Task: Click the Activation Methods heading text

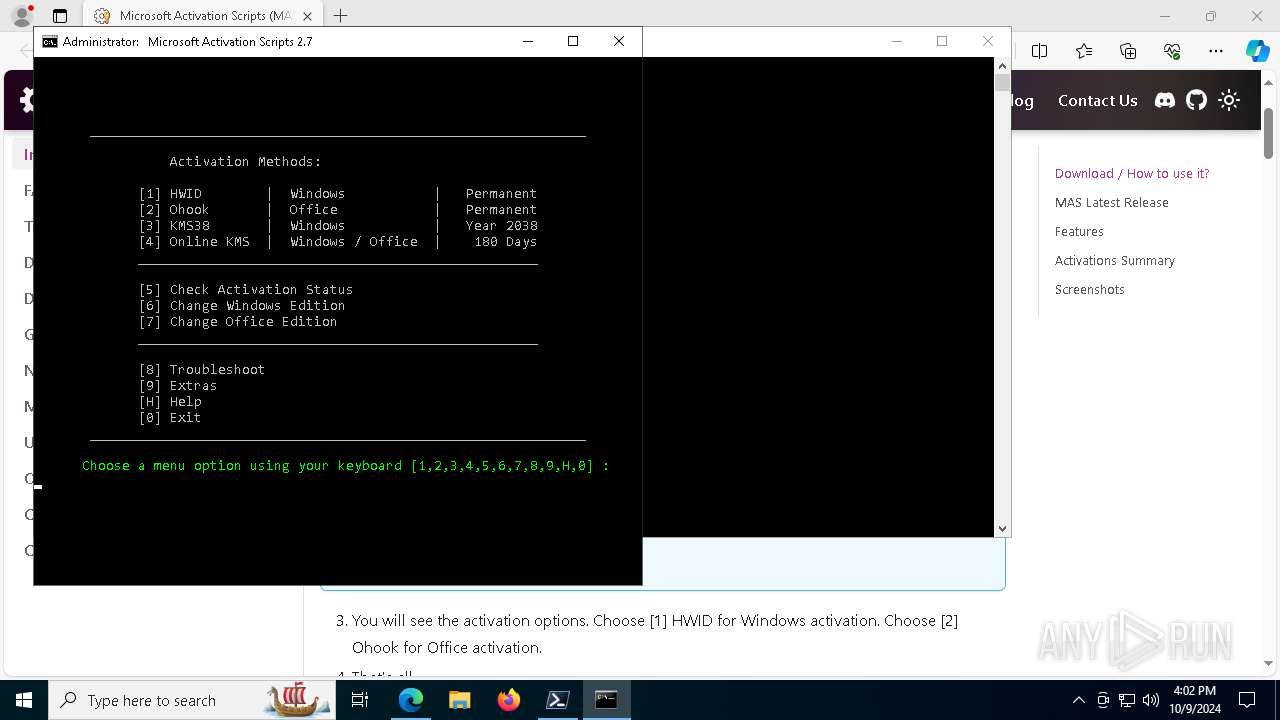Action: tap(245, 161)
